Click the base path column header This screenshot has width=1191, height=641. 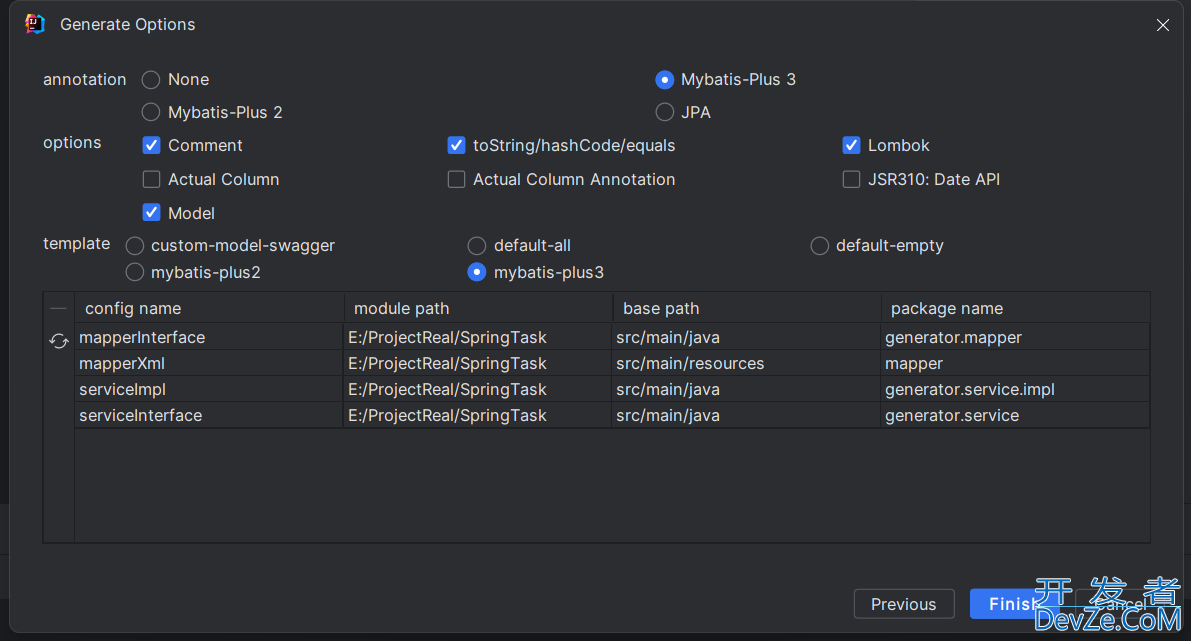(x=747, y=308)
